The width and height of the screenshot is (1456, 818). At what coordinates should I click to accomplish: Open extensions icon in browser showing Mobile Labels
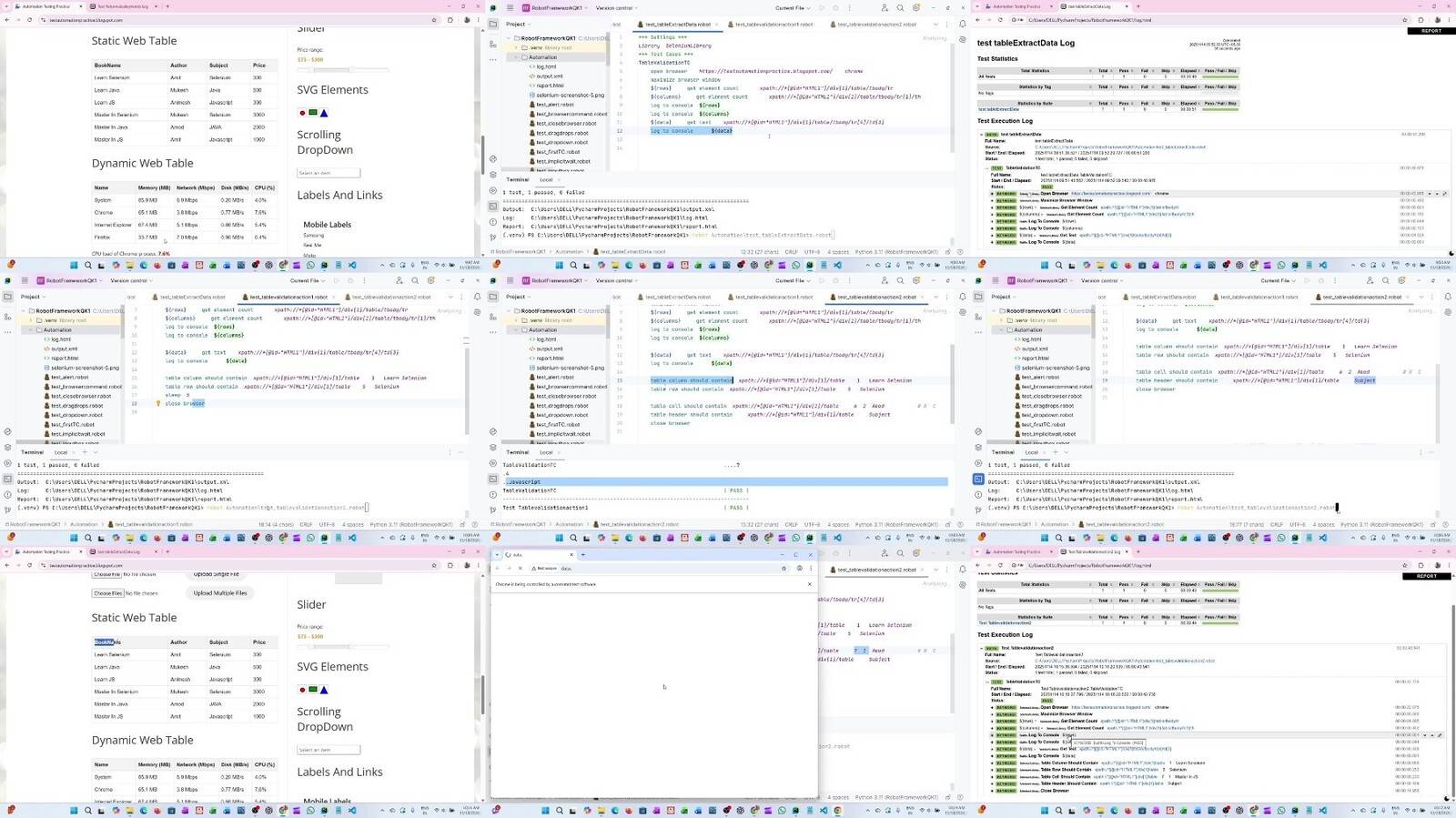tap(450, 19)
